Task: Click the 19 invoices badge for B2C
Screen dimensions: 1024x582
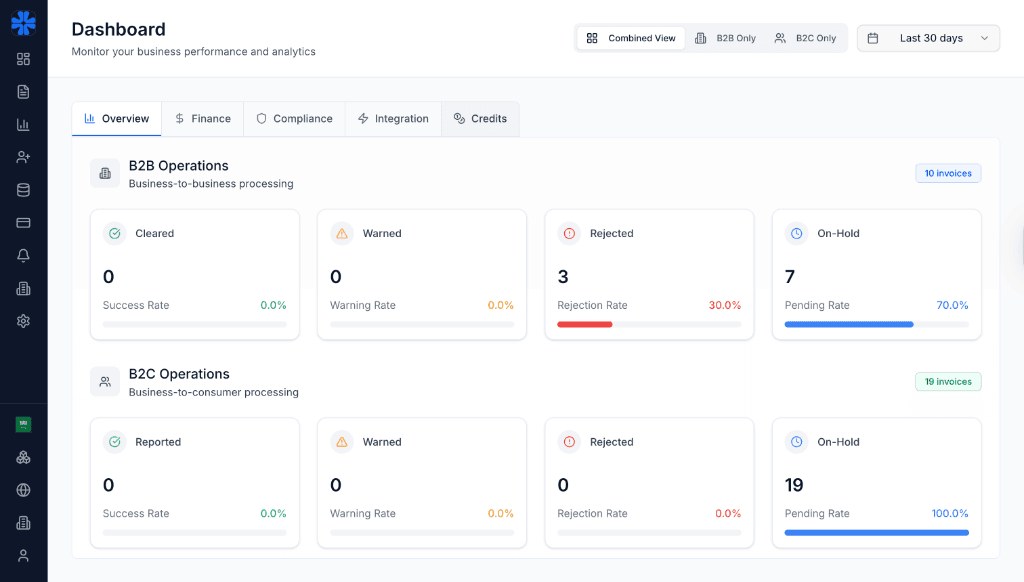Action: coord(947,381)
